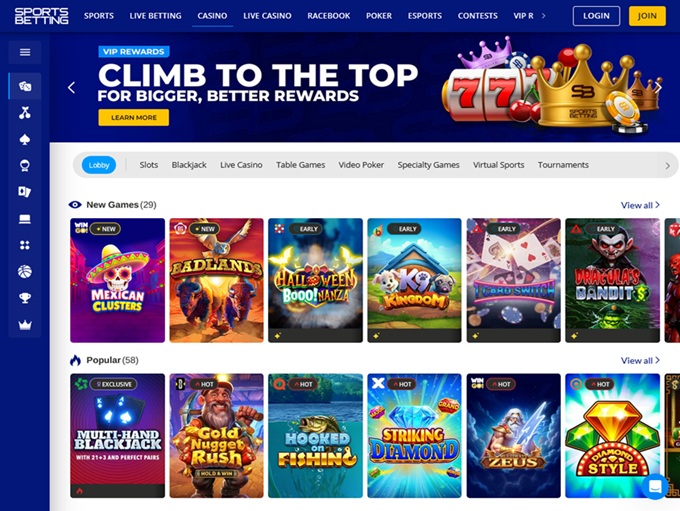The height and width of the screenshot is (511, 680).
Task: Open the Live Betting nav menu item
Action: (155, 16)
